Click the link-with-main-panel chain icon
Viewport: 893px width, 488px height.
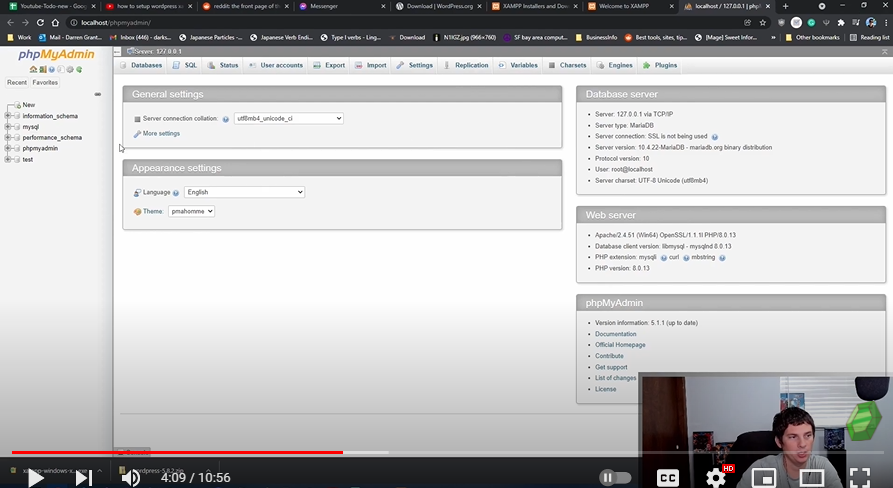pyautogui.click(x=98, y=94)
